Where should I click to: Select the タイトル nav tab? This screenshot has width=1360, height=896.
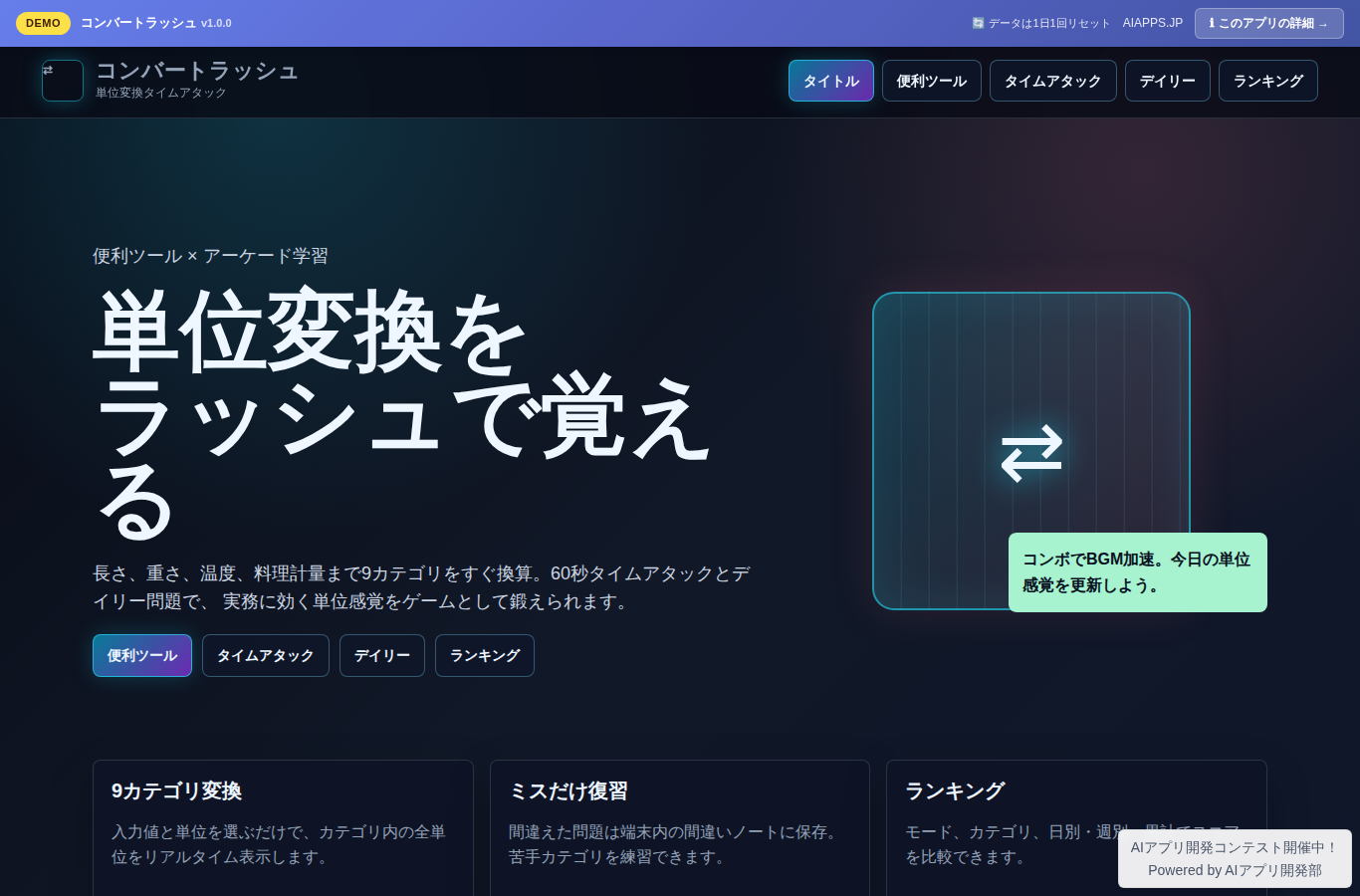831,81
